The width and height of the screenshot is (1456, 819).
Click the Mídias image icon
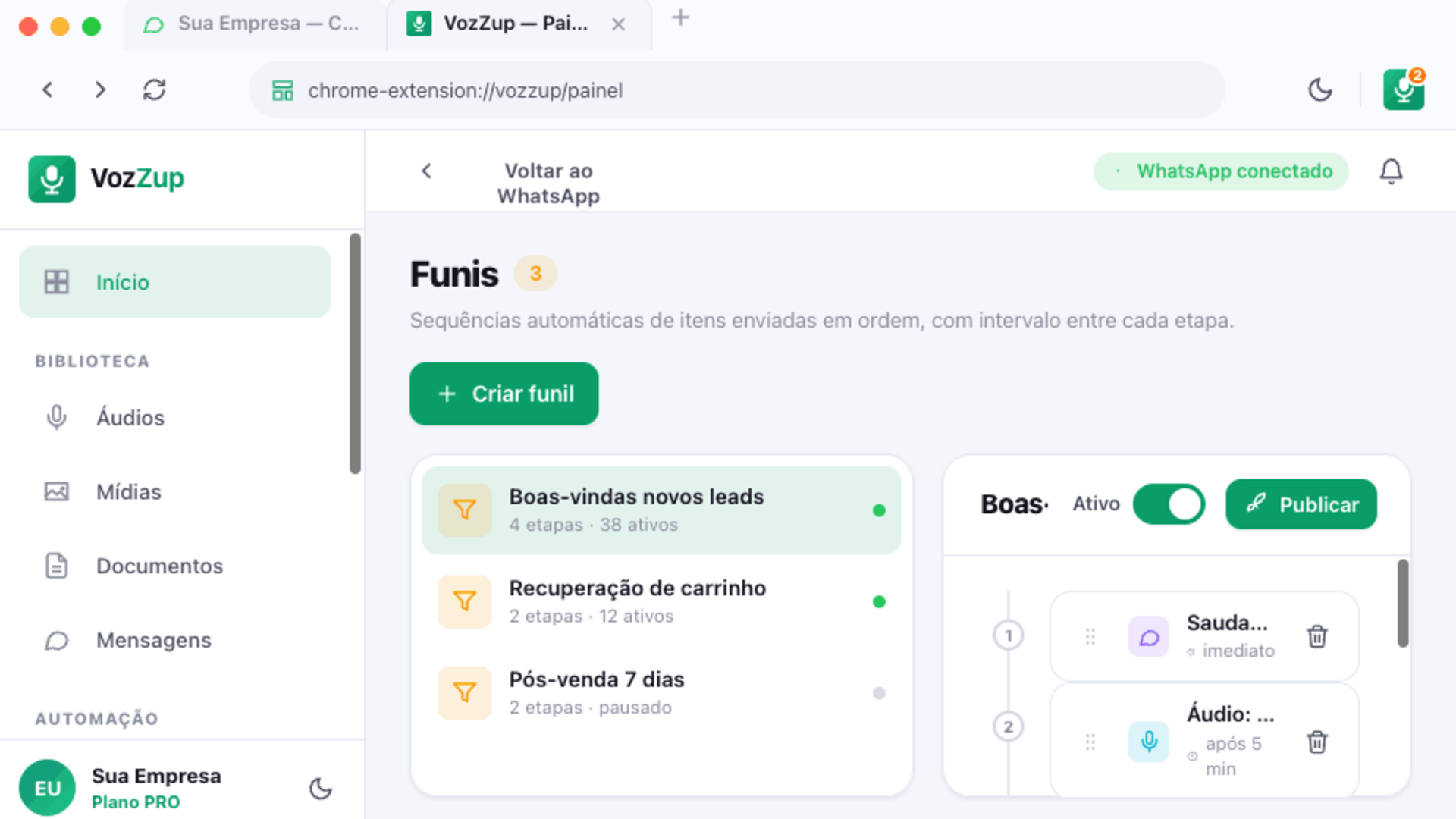tap(57, 492)
